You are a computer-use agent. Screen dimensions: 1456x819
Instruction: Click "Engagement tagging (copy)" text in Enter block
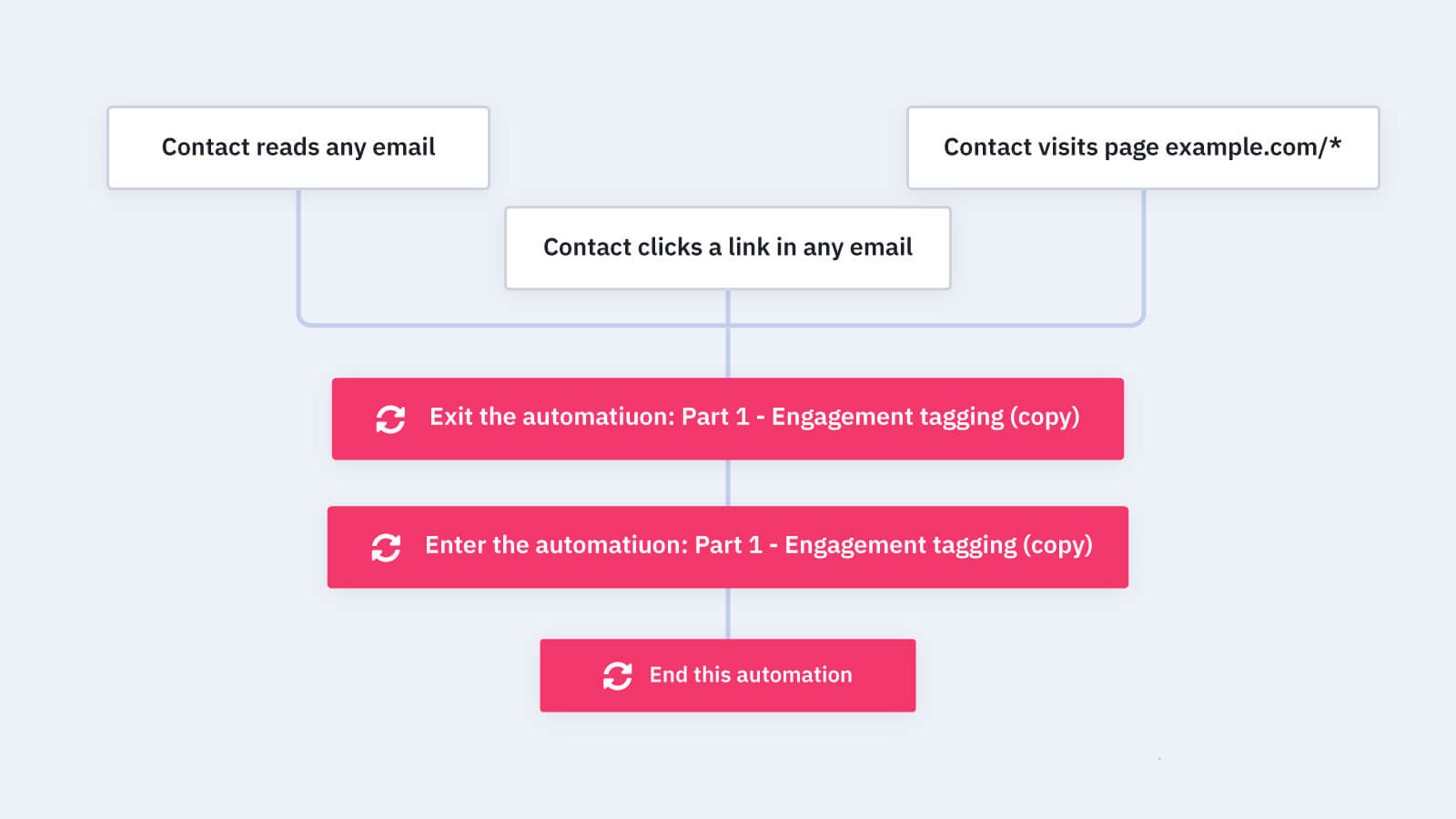(x=937, y=545)
